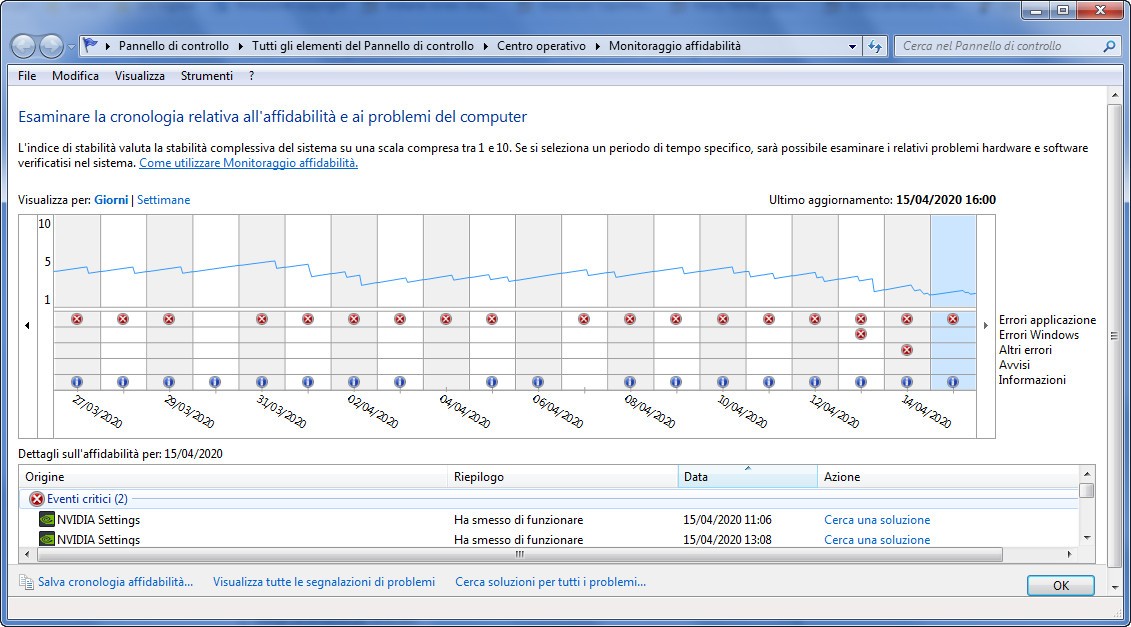The height and width of the screenshot is (627, 1131).
Task: Click the Windows error icon for 13/04/2020
Action: coord(860,334)
